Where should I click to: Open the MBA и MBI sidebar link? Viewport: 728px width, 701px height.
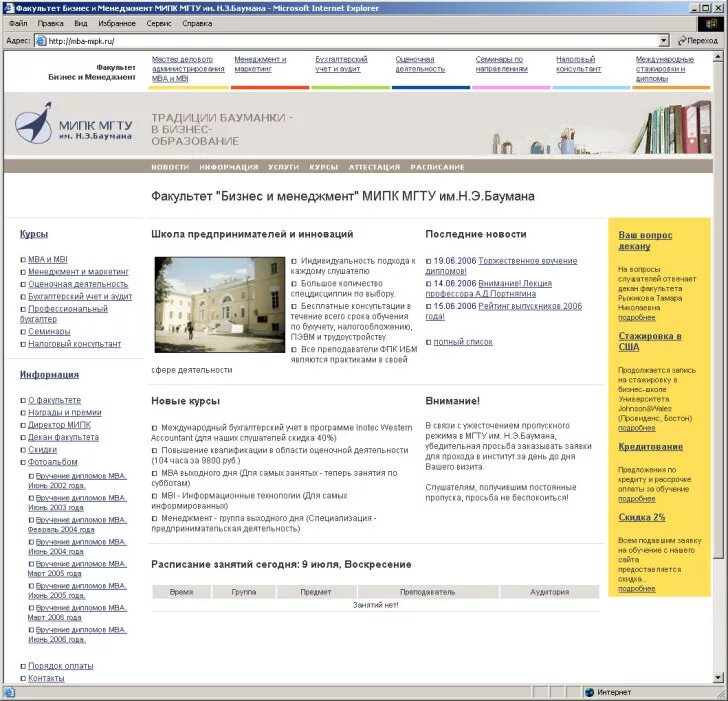[x=47, y=260]
